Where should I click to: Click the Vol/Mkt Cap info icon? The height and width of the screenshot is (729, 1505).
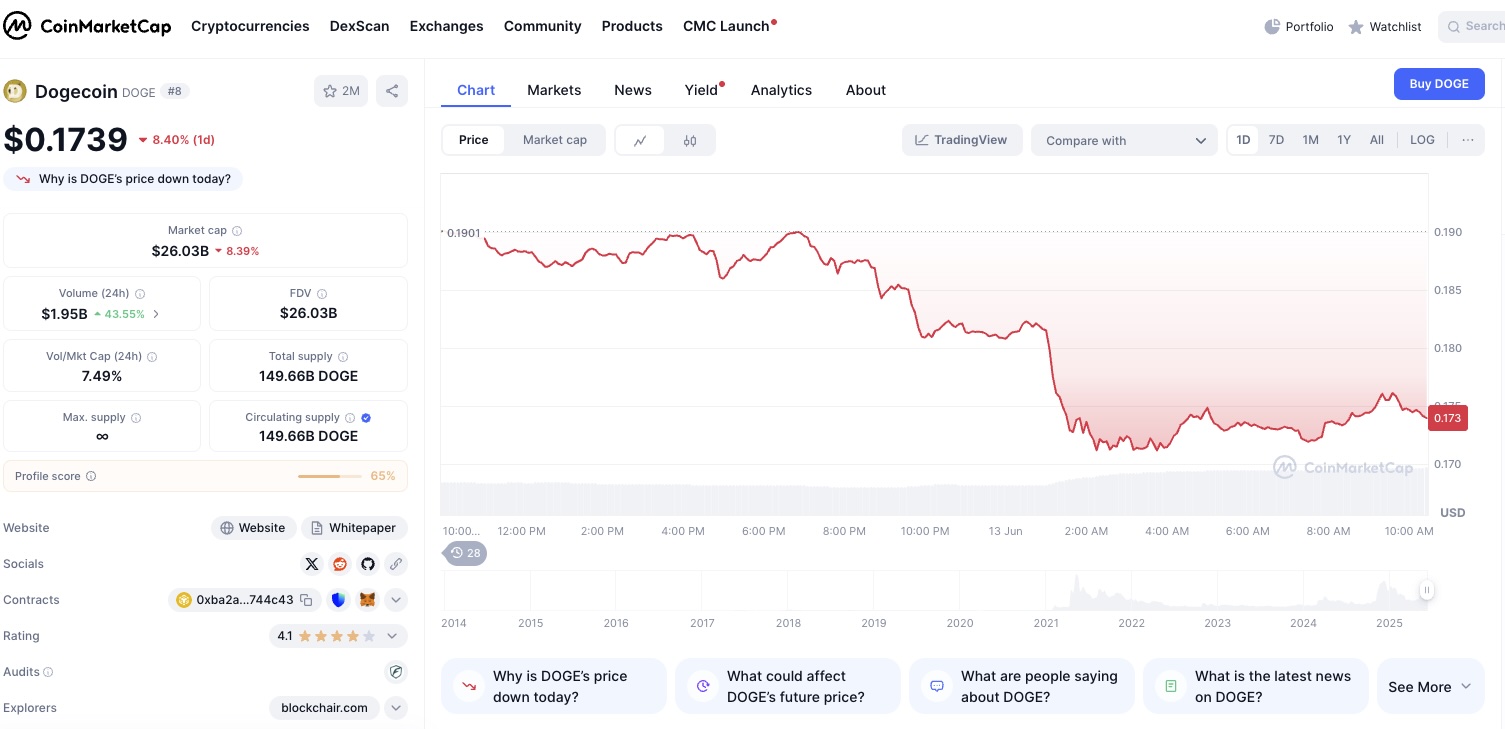point(152,357)
